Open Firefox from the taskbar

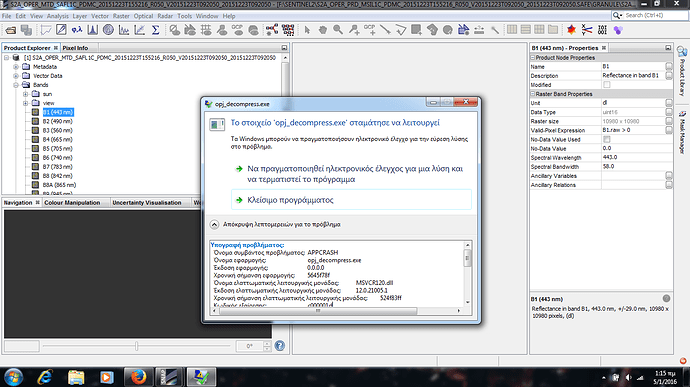[138, 377]
